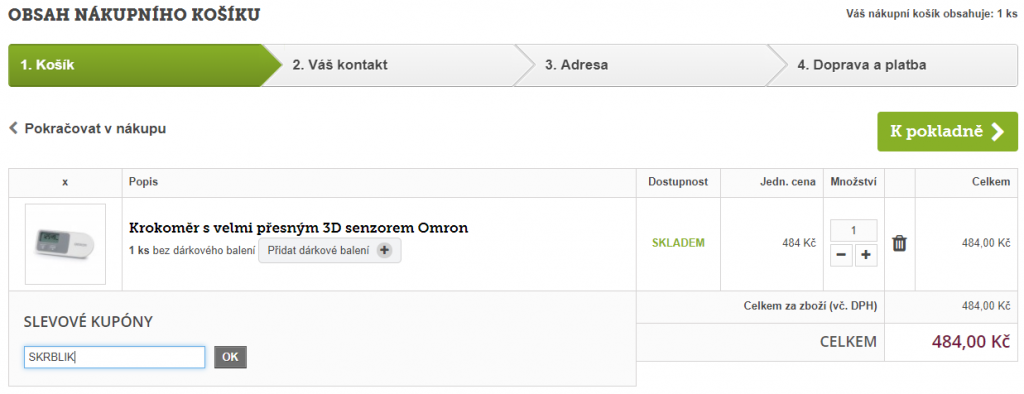Switch to step 2. Váš kontakt
1024x394 pixels.
click(x=392, y=65)
